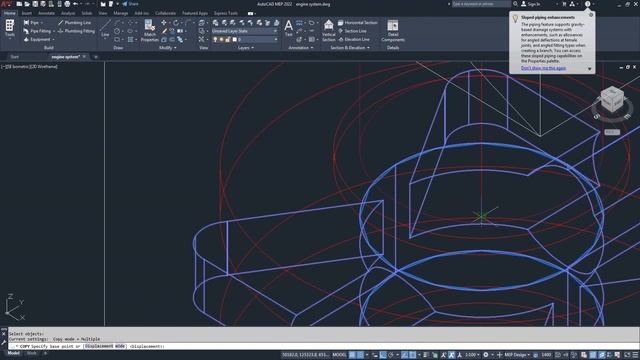Screen dimensions: 640x360
Task: Click the viewport label SE Isometric 2D Wireframe
Action: (30, 67)
